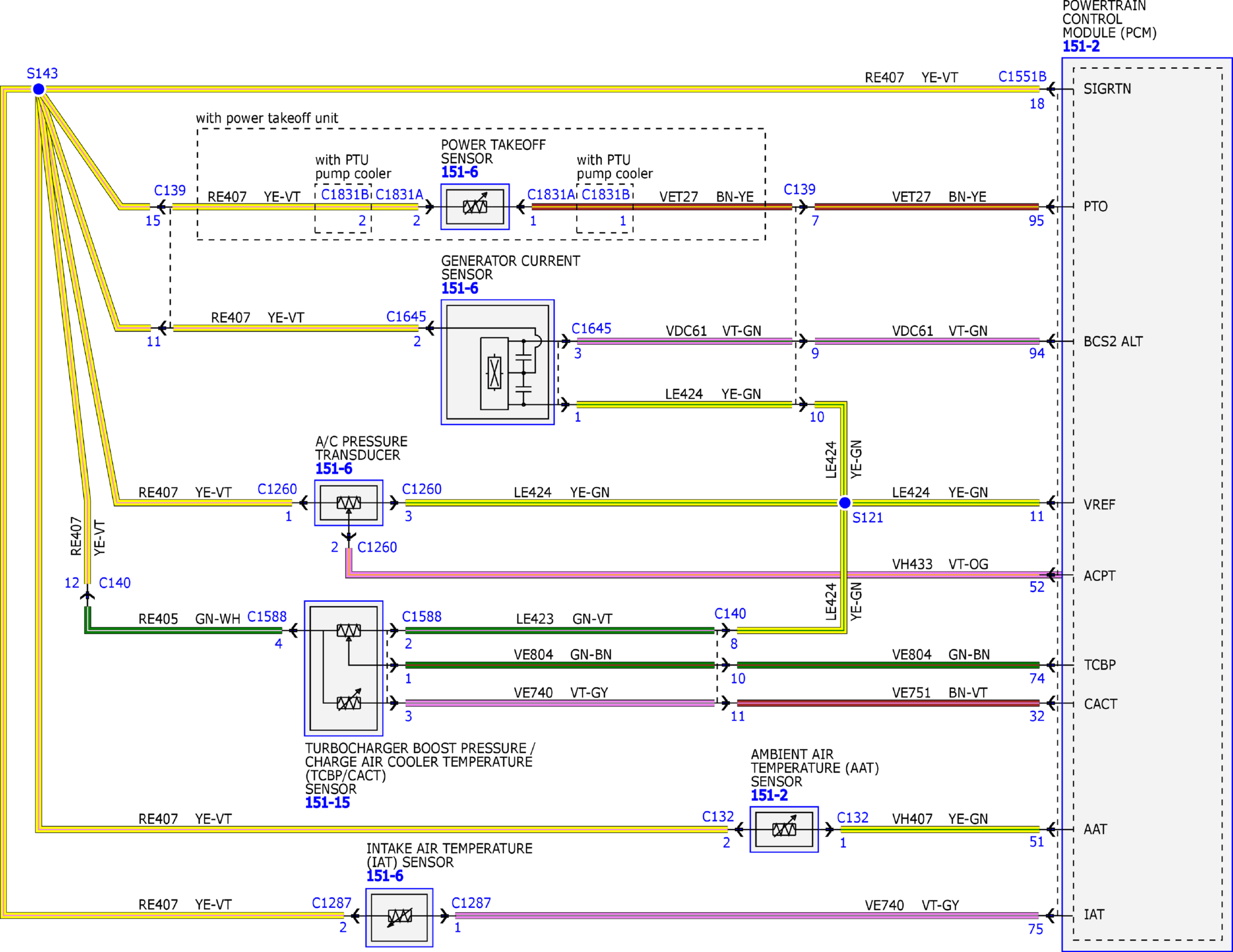Select the Generator Current Sensor symbol

click(497, 362)
